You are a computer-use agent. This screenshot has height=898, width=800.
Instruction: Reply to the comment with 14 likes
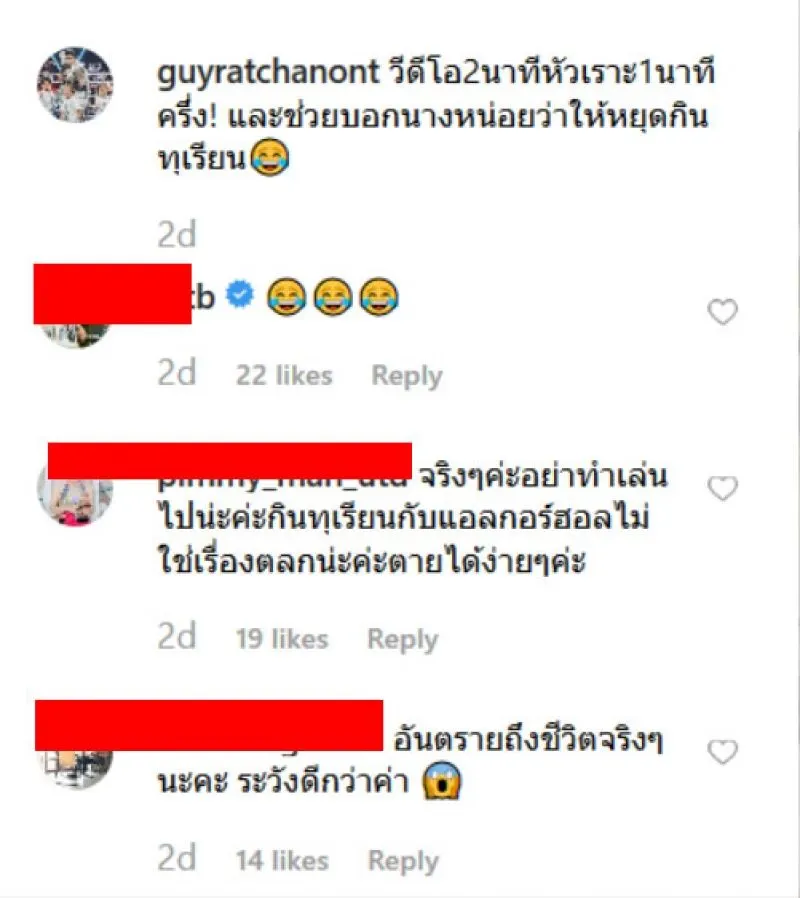[403, 861]
